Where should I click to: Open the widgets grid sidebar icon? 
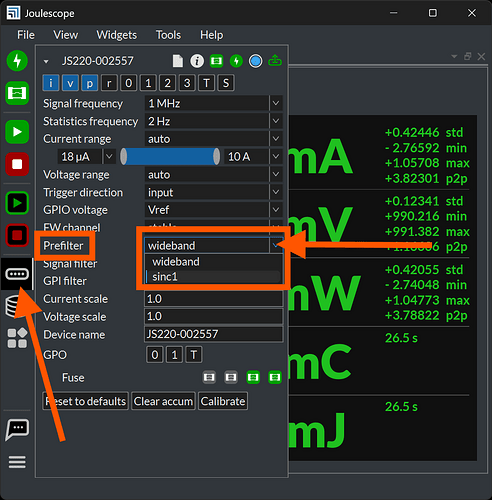[x=17, y=338]
